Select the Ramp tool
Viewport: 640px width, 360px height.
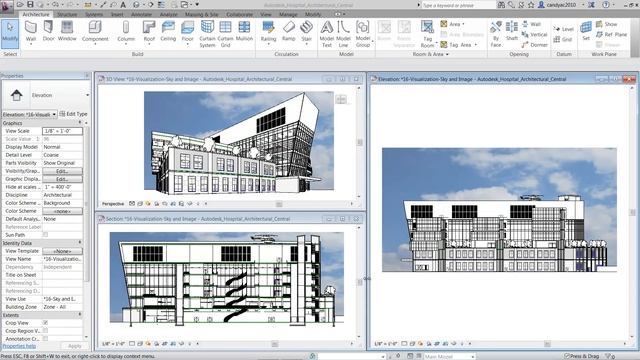pos(289,32)
